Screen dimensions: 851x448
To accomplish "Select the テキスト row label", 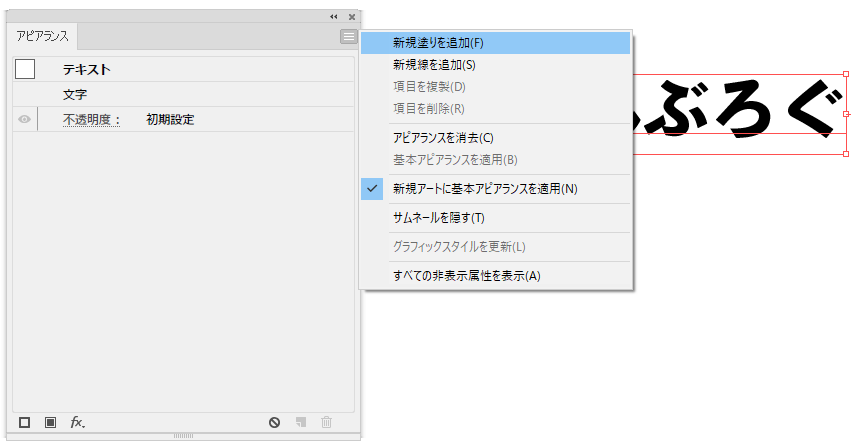I will click(87, 70).
